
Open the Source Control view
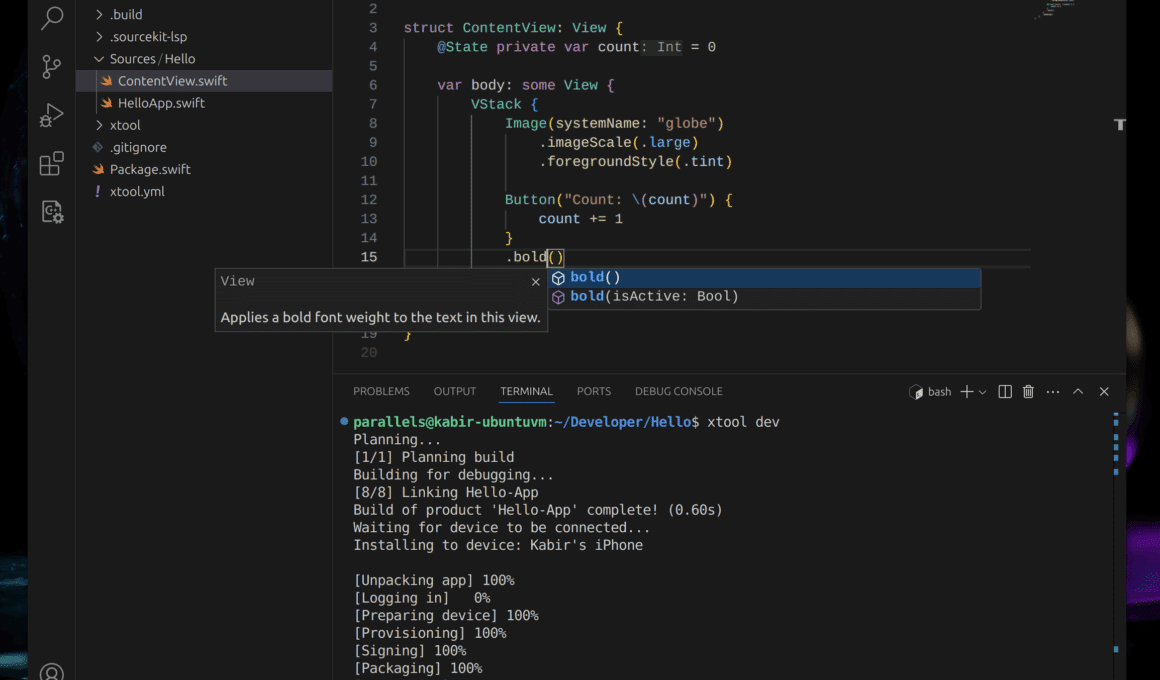52,67
